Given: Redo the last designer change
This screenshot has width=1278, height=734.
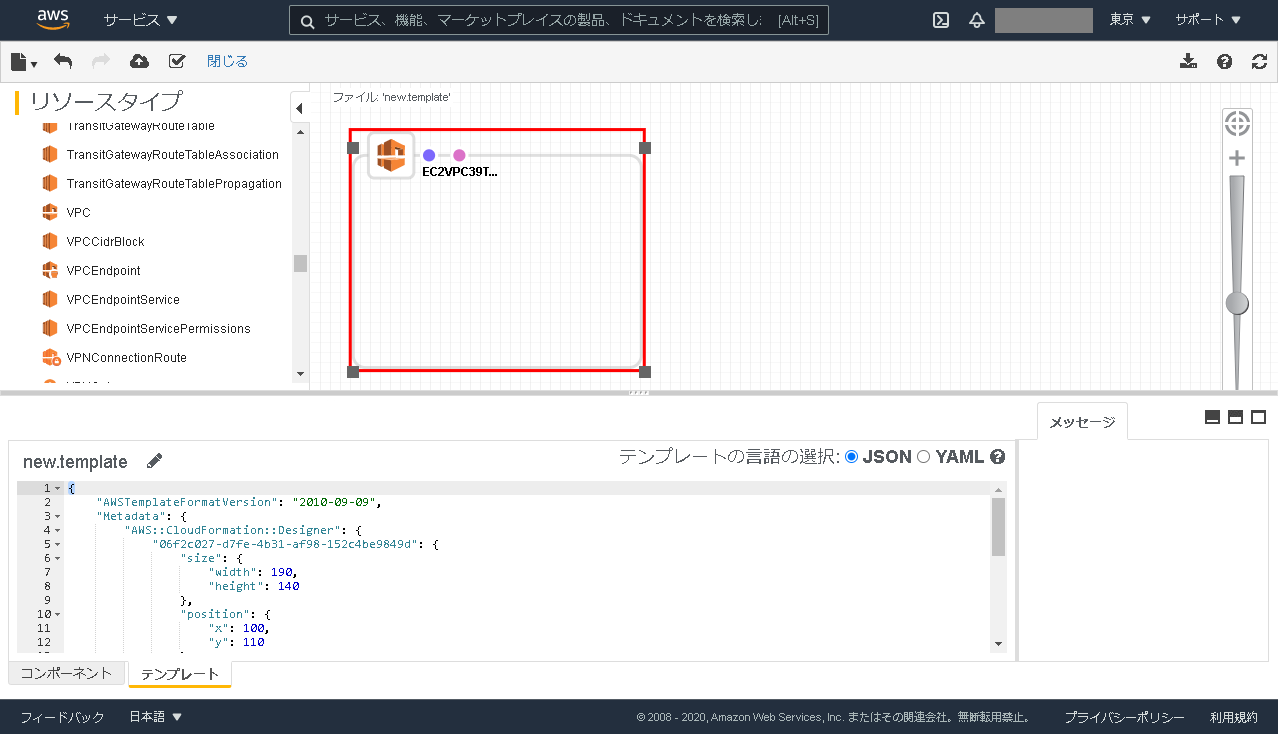Looking at the screenshot, I should (100, 61).
